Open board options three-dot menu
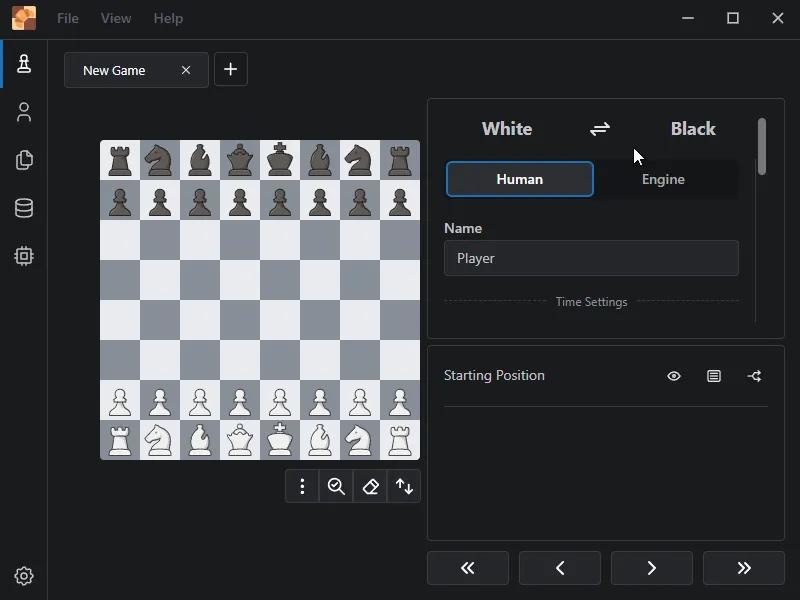The height and width of the screenshot is (600, 800). (302, 486)
